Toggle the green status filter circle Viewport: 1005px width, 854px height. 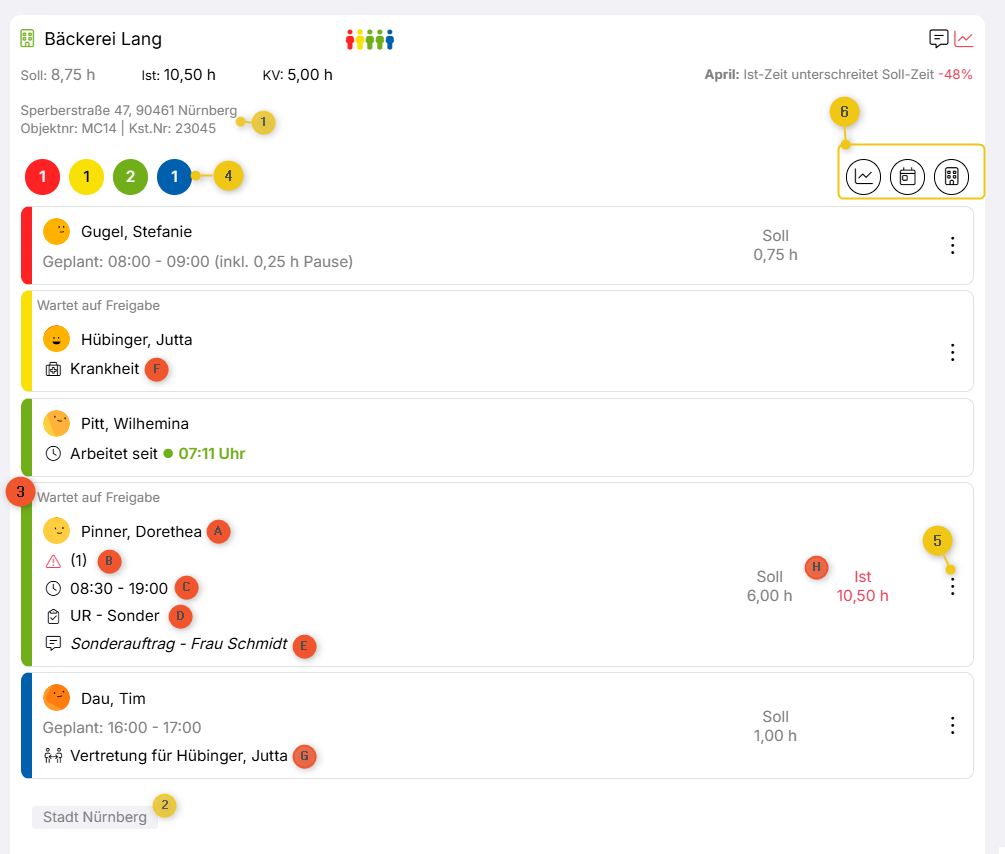pyautogui.click(x=131, y=177)
